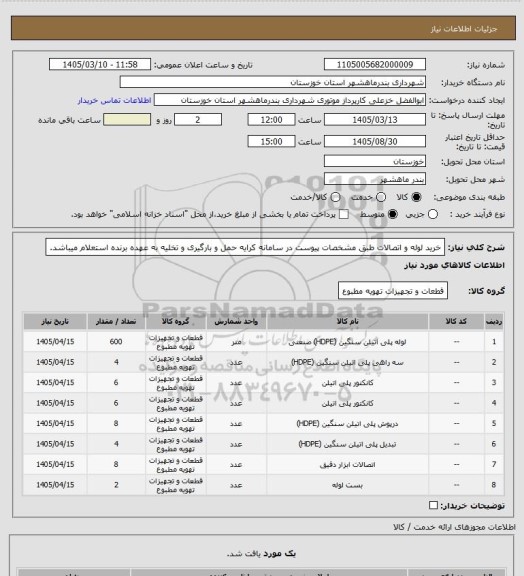Click the remaining days field showing 2
Screen dimensions: 524x576
198,120
